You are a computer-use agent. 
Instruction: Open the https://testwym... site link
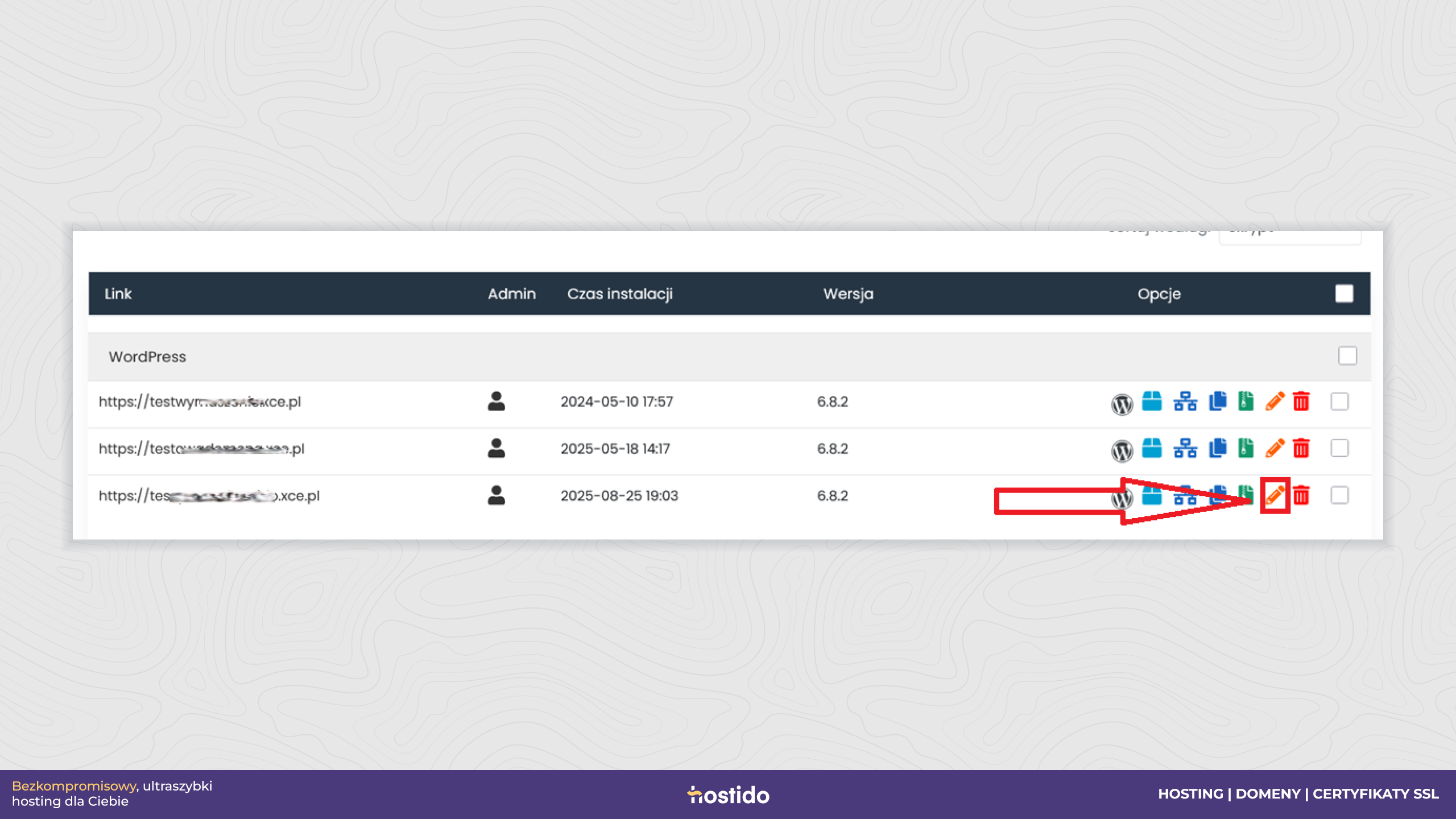(200, 402)
